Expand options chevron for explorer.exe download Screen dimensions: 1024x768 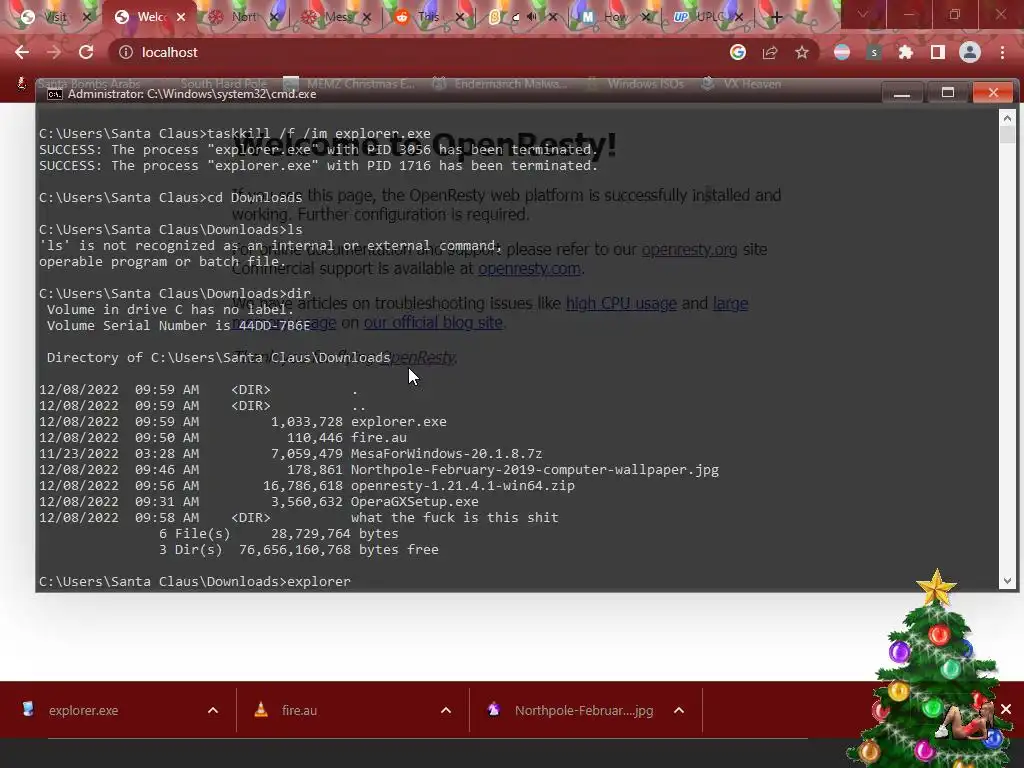[x=213, y=711]
